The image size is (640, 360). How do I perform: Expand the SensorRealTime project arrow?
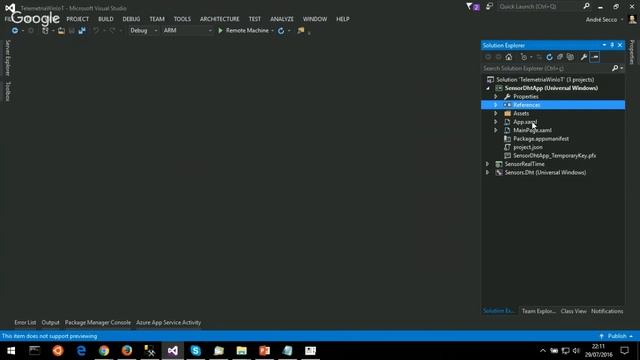pos(487,164)
